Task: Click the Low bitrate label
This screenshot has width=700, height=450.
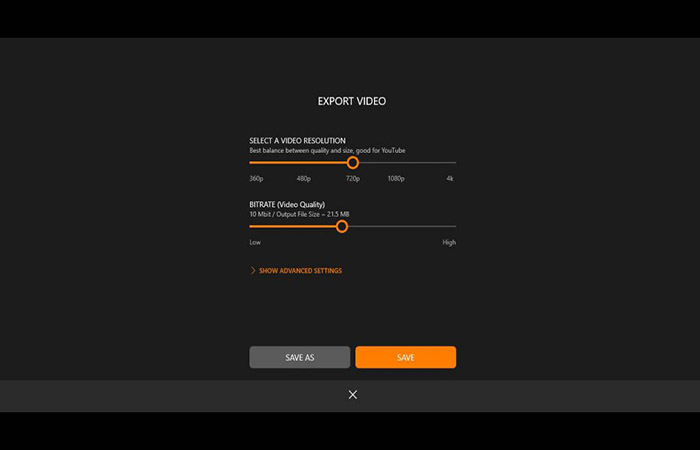Action: (x=255, y=242)
